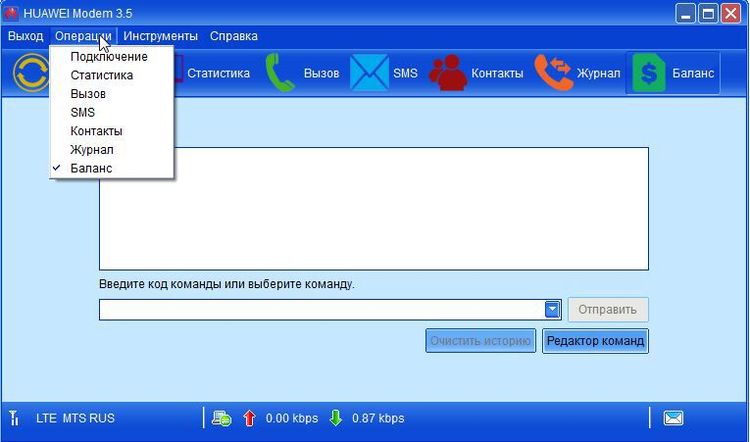Click the network connection status icon
Screen dimensions: 750x442
click(x=222, y=418)
